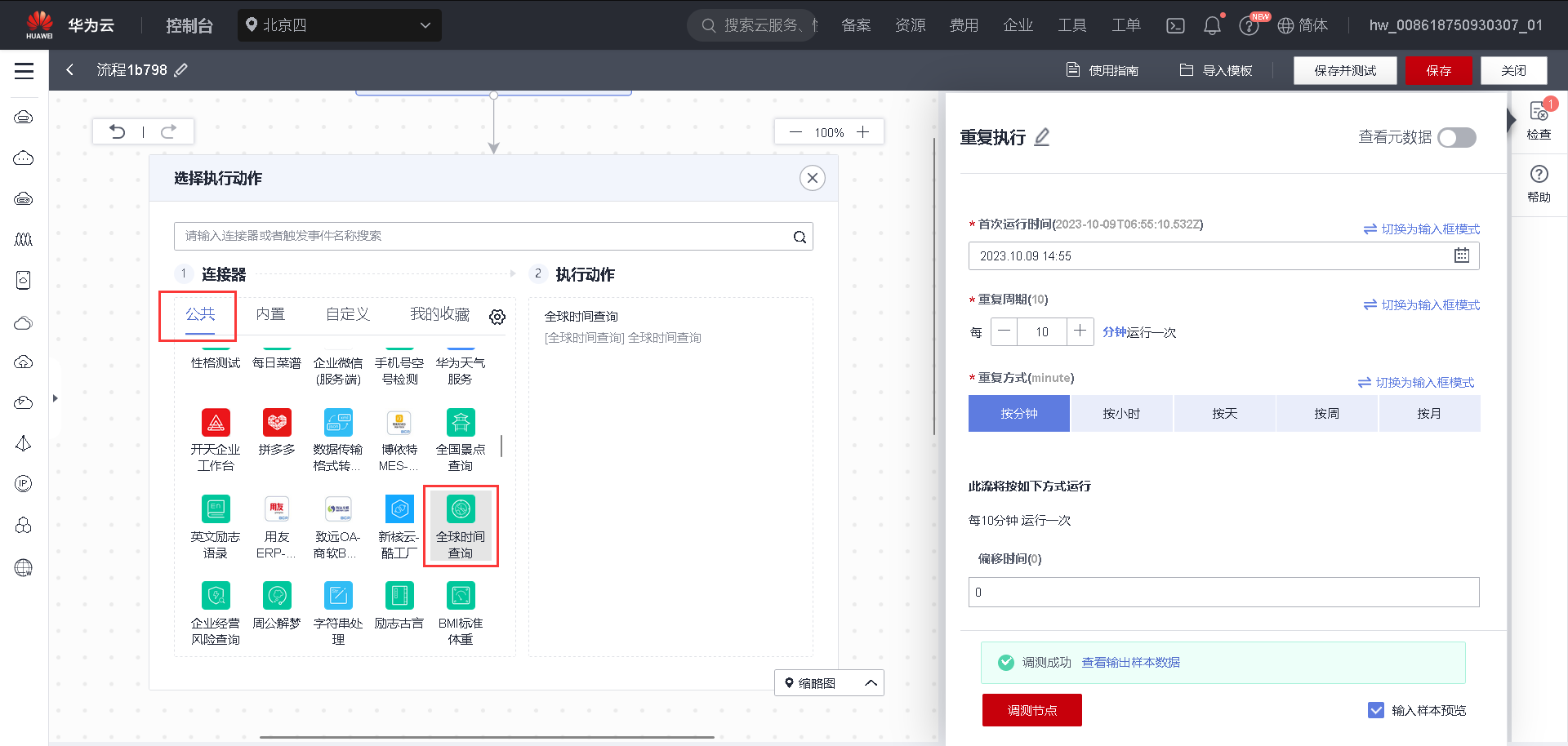Toggle the 查看元数据 switch

[1456, 138]
